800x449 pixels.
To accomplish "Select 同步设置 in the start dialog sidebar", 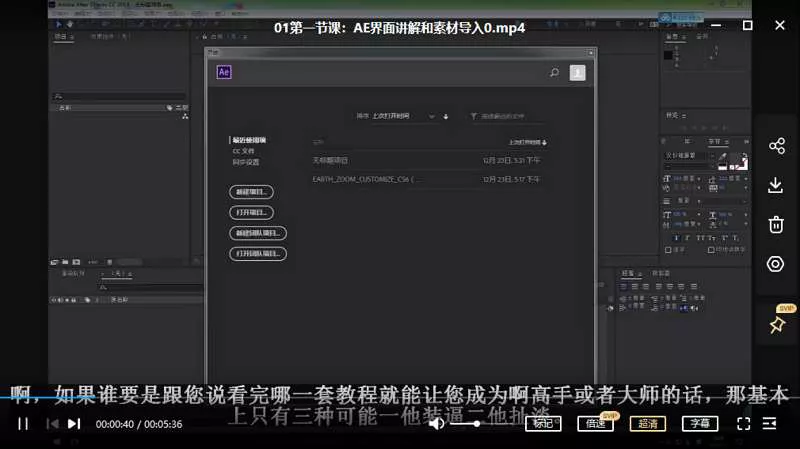I will coord(246,161).
